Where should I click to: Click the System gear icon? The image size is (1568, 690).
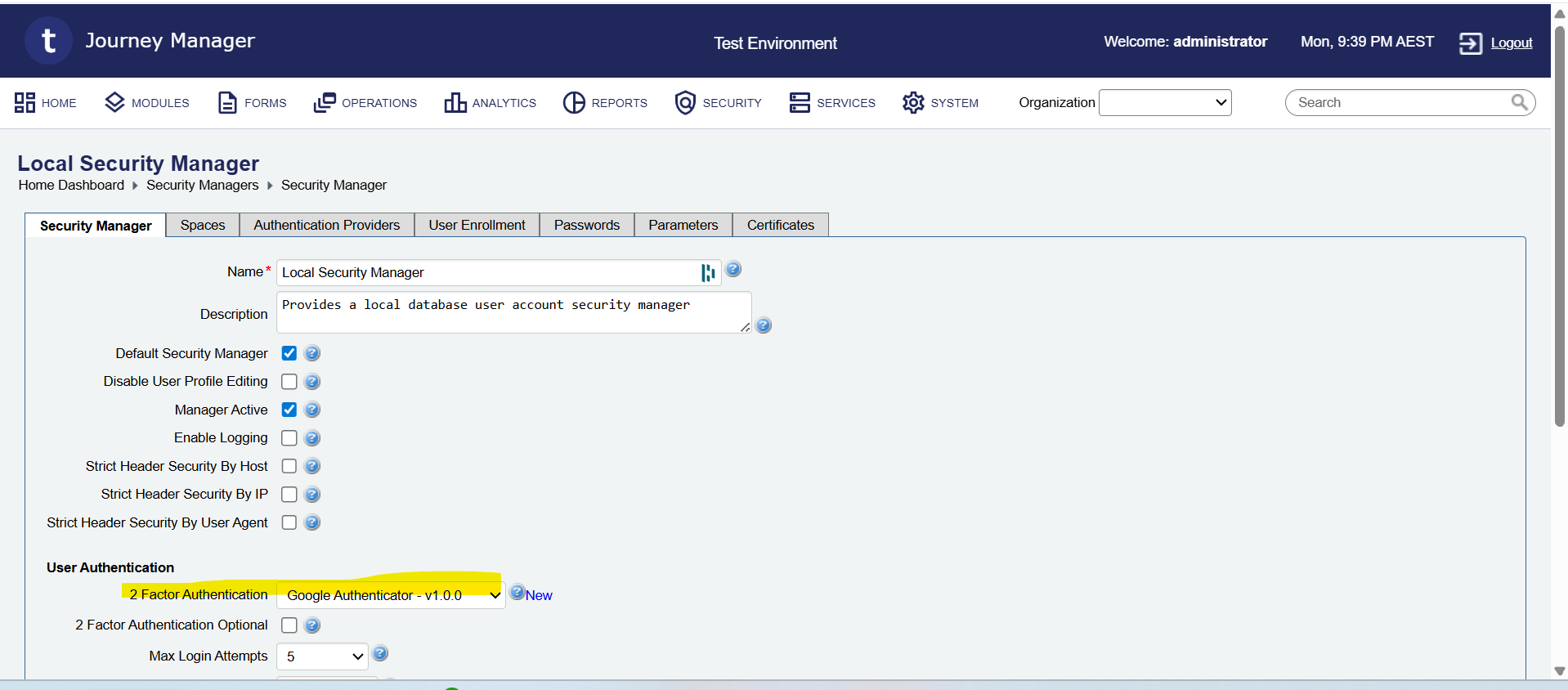pyautogui.click(x=913, y=102)
